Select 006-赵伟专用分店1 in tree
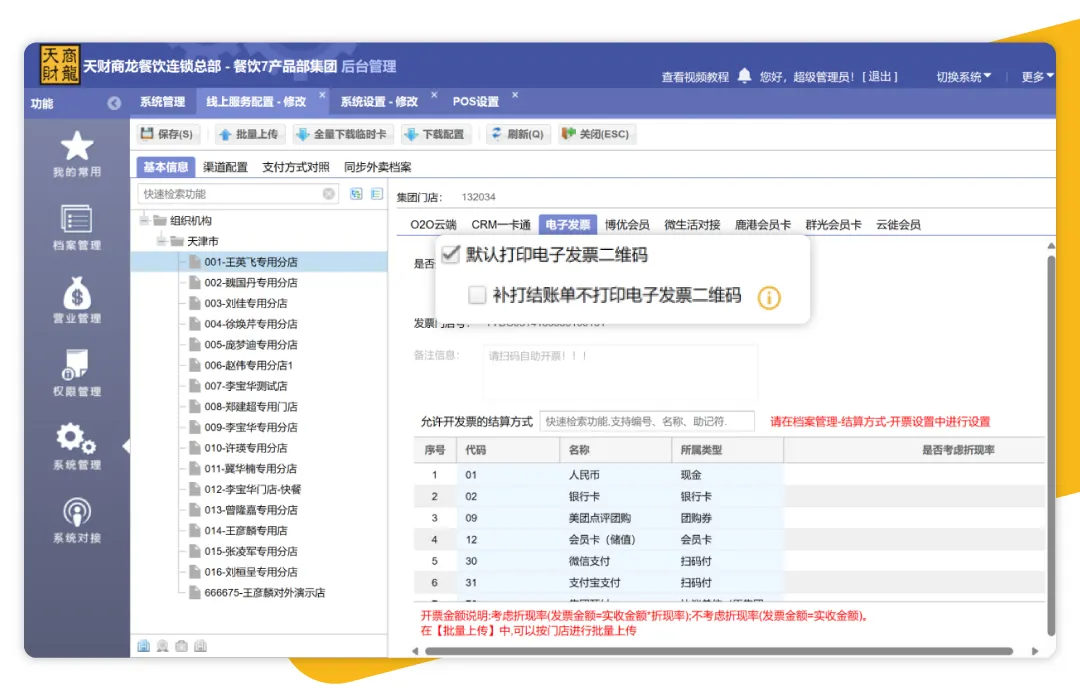This screenshot has width=1080, height=697. tap(248, 365)
